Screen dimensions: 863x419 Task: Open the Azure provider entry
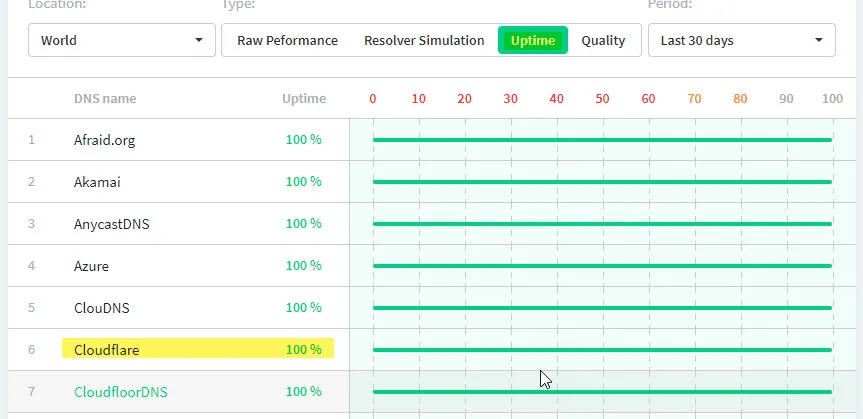(91, 266)
